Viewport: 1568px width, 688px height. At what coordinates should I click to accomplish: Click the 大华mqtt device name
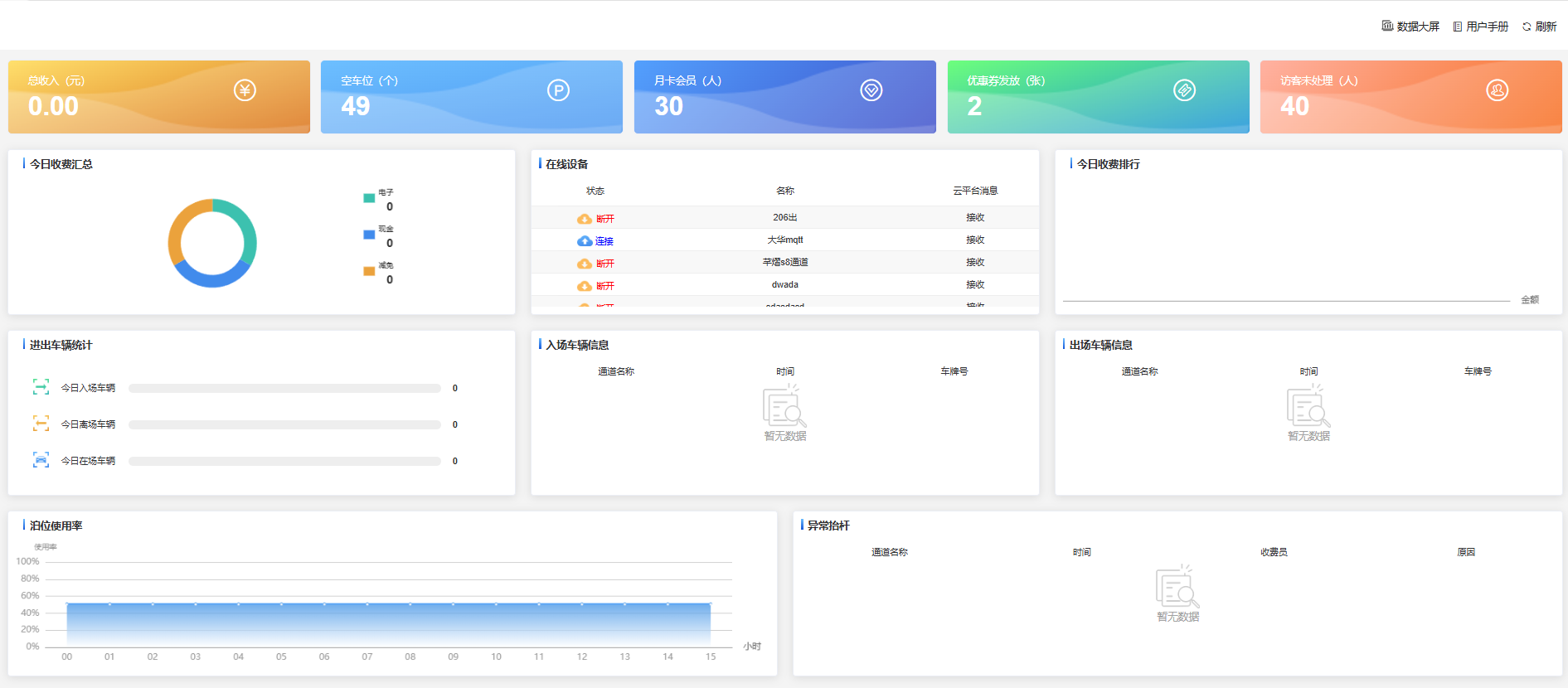click(x=785, y=240)
